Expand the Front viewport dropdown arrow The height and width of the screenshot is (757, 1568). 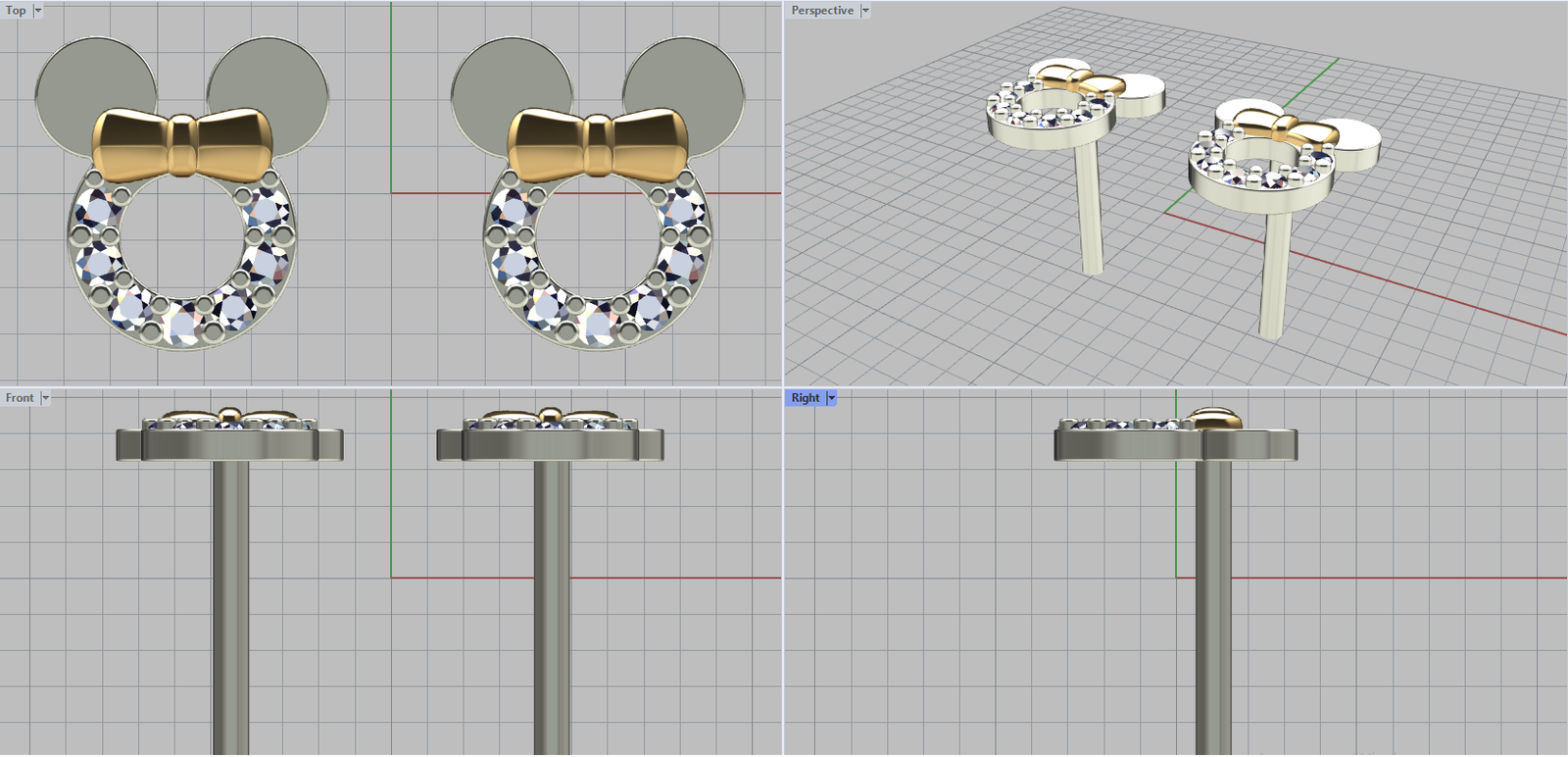pyautogui.click(x=45, y=398)
